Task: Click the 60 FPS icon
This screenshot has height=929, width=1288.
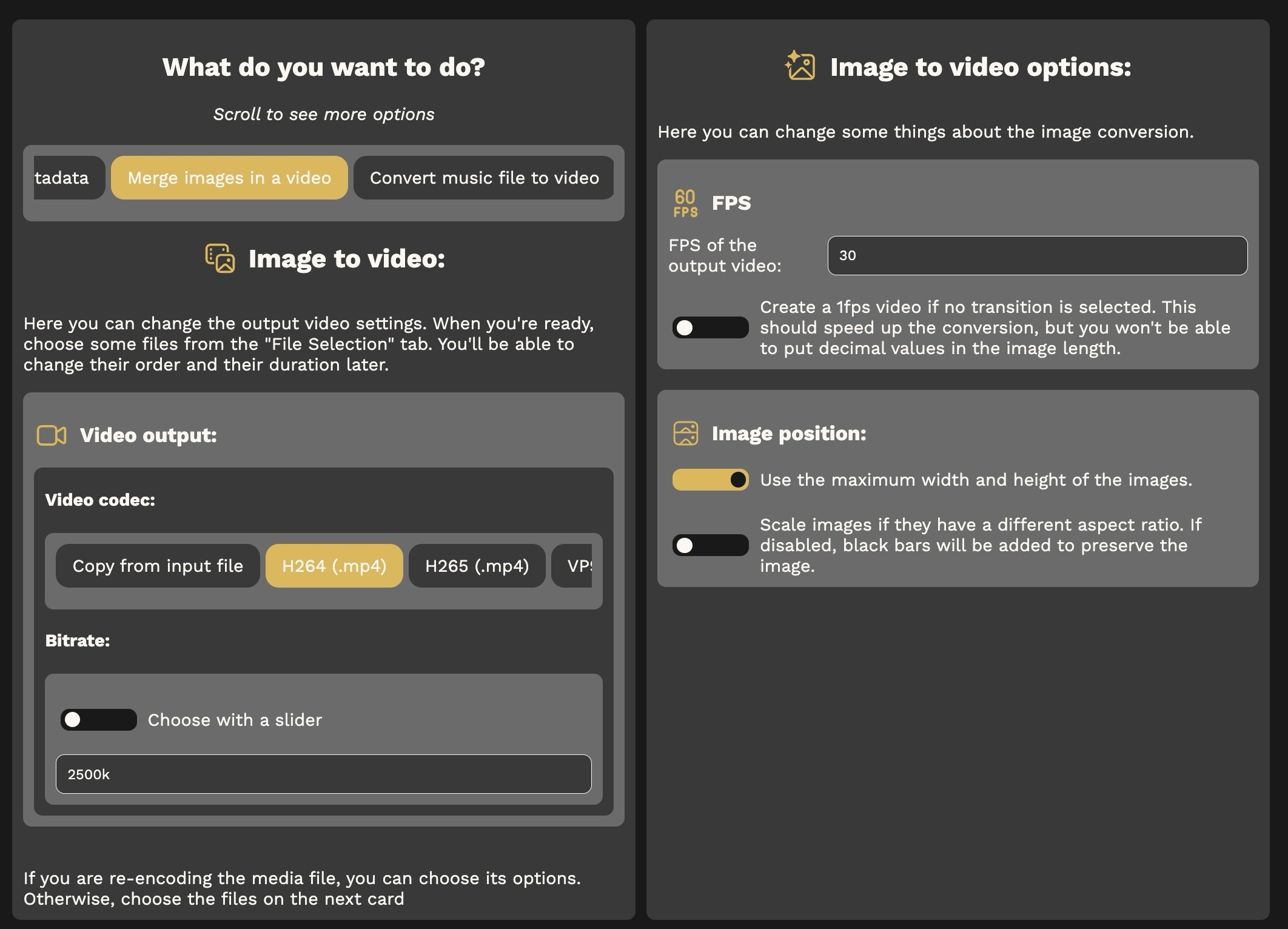Action: click(685, 203)
